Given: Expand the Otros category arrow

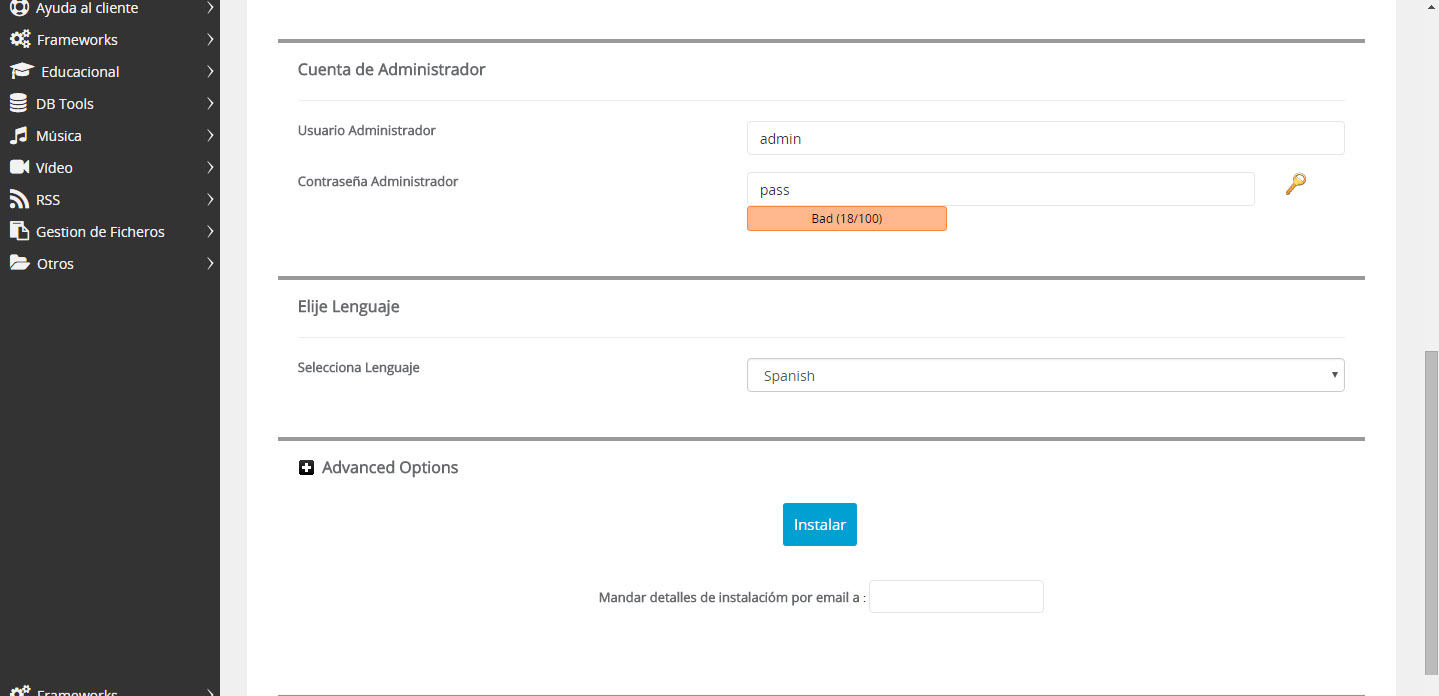Looking at the screenshot, I should [210, 264].
